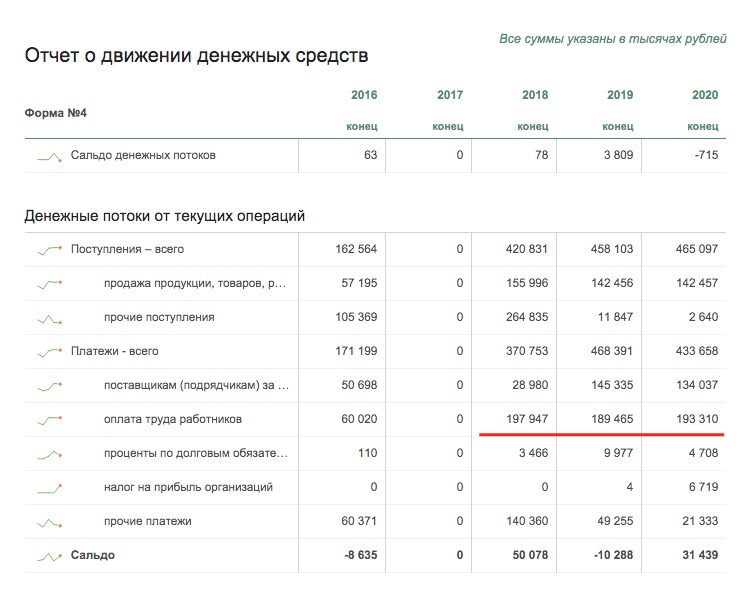Click the value 171 199 in Платежи row
The width and height of the screenshot is (752, 597).
pos(356,351)
